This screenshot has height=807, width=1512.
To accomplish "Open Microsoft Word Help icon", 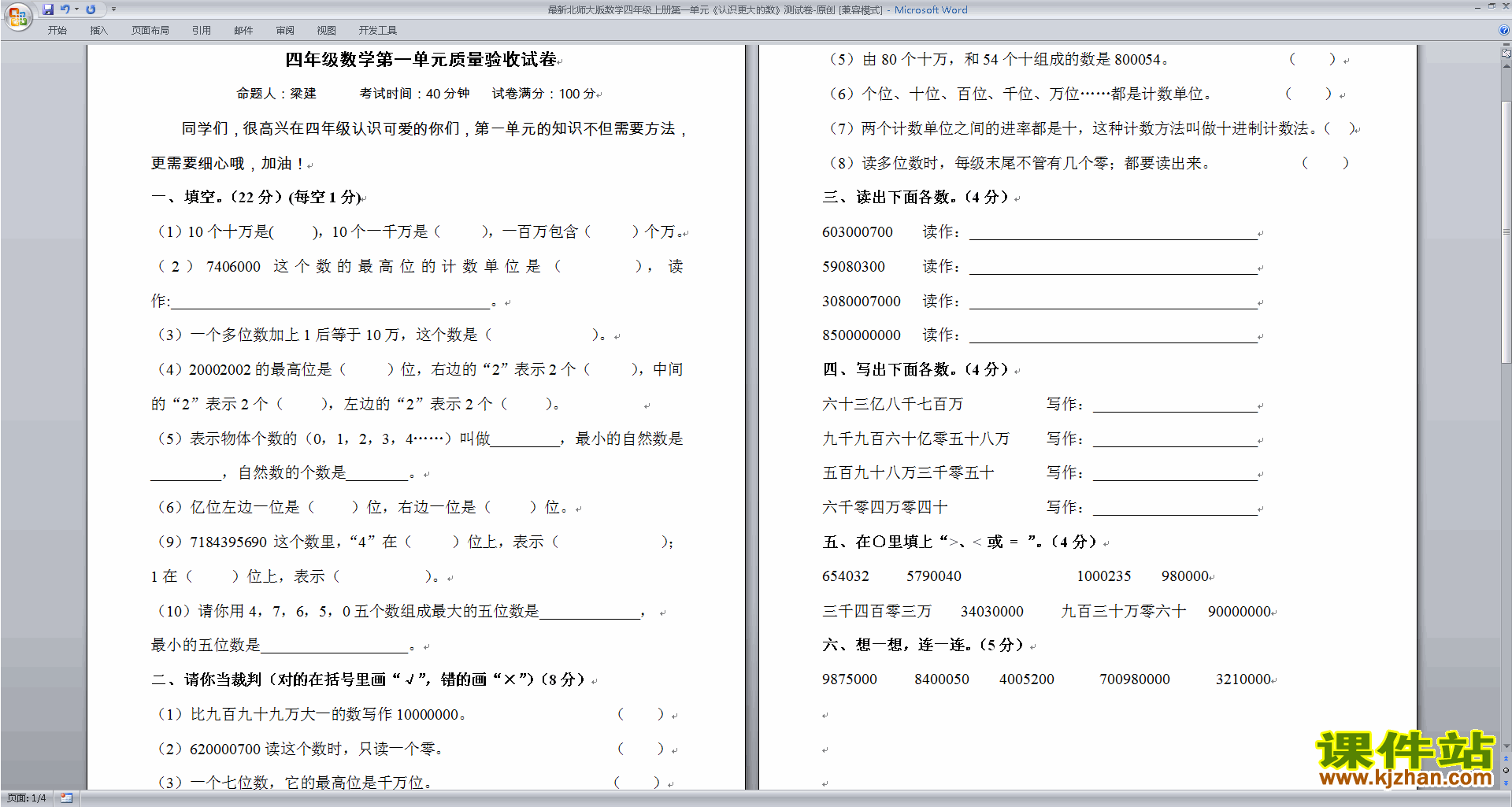I will tap(1504, 31).
